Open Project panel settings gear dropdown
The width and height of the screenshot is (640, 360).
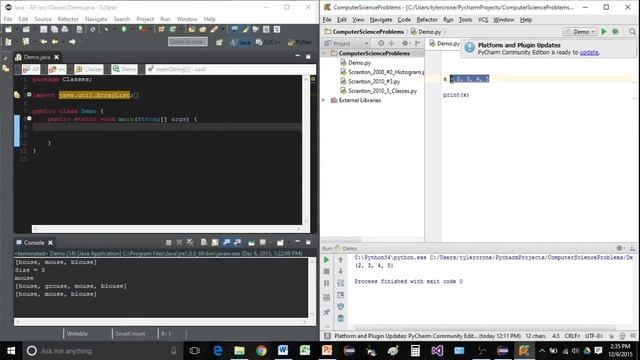tap(406, 43)
